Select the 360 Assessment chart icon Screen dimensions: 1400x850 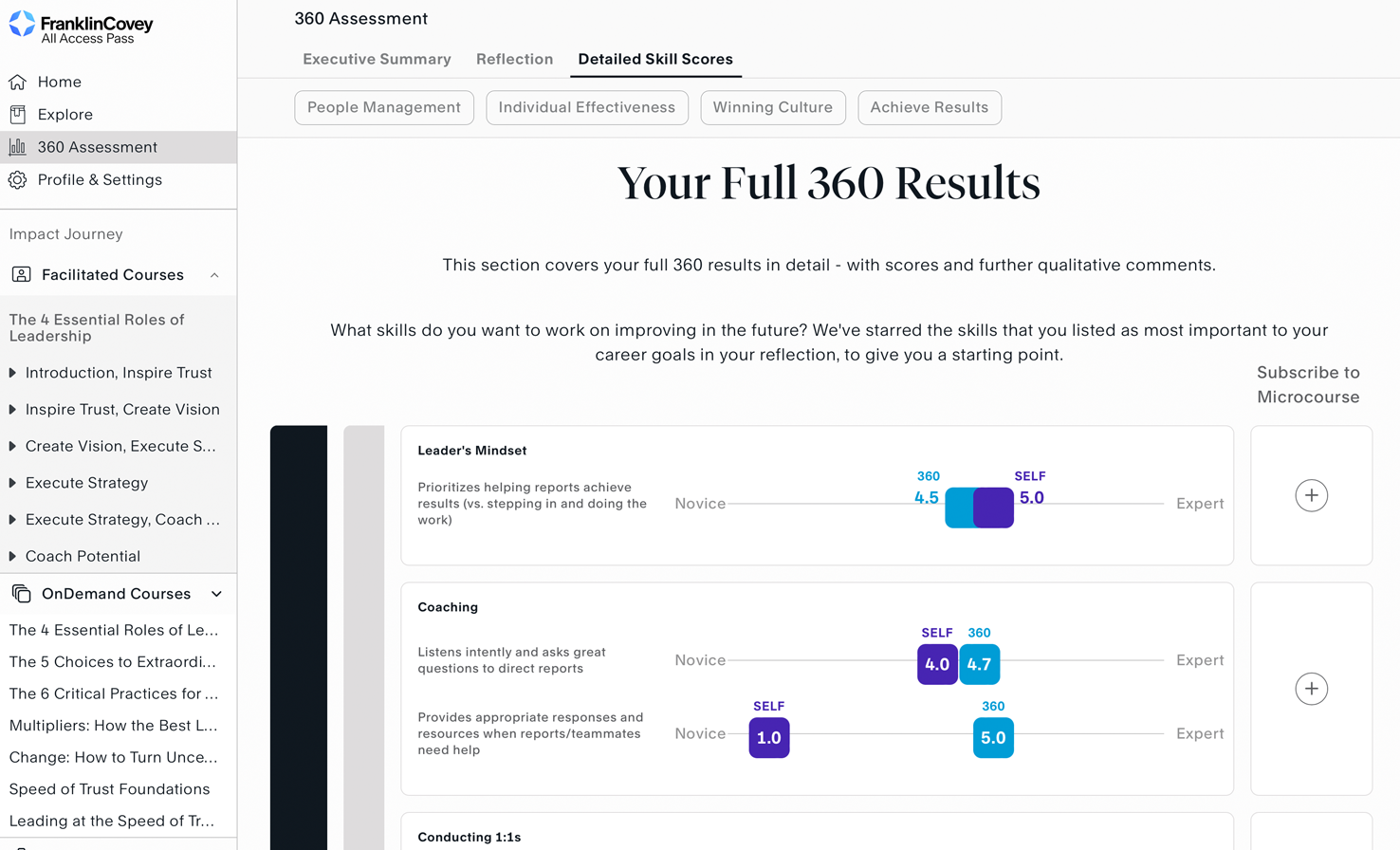click(18, 147)
